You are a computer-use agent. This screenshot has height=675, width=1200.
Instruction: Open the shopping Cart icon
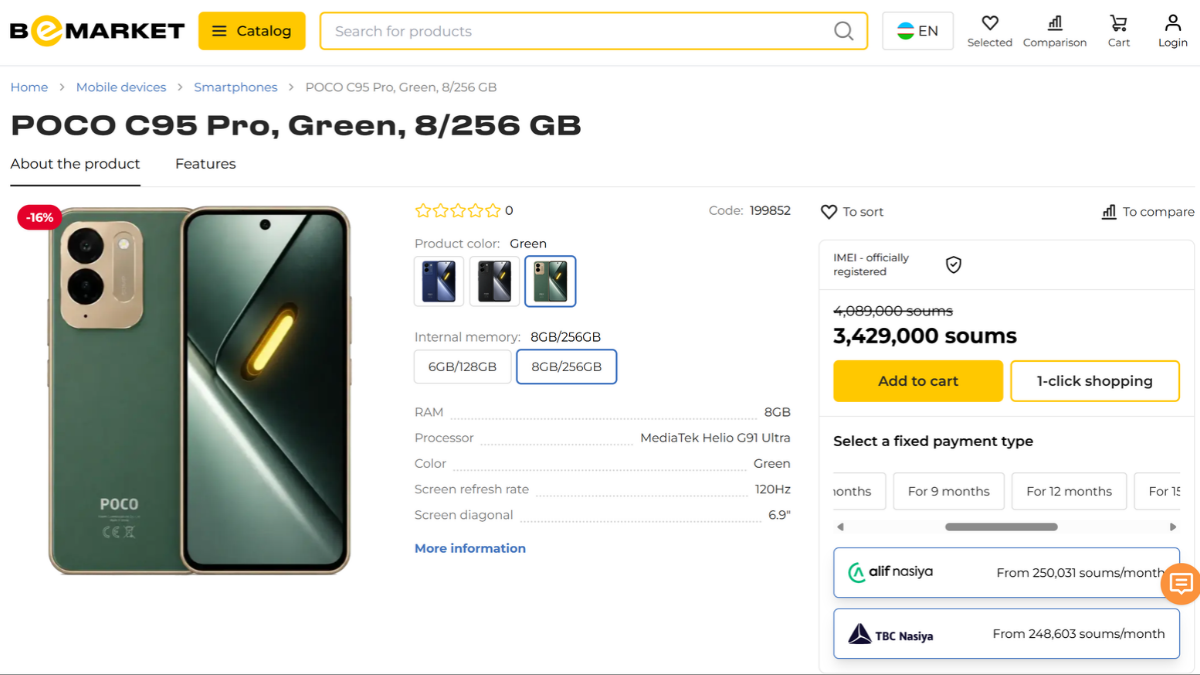(1118, 23)
